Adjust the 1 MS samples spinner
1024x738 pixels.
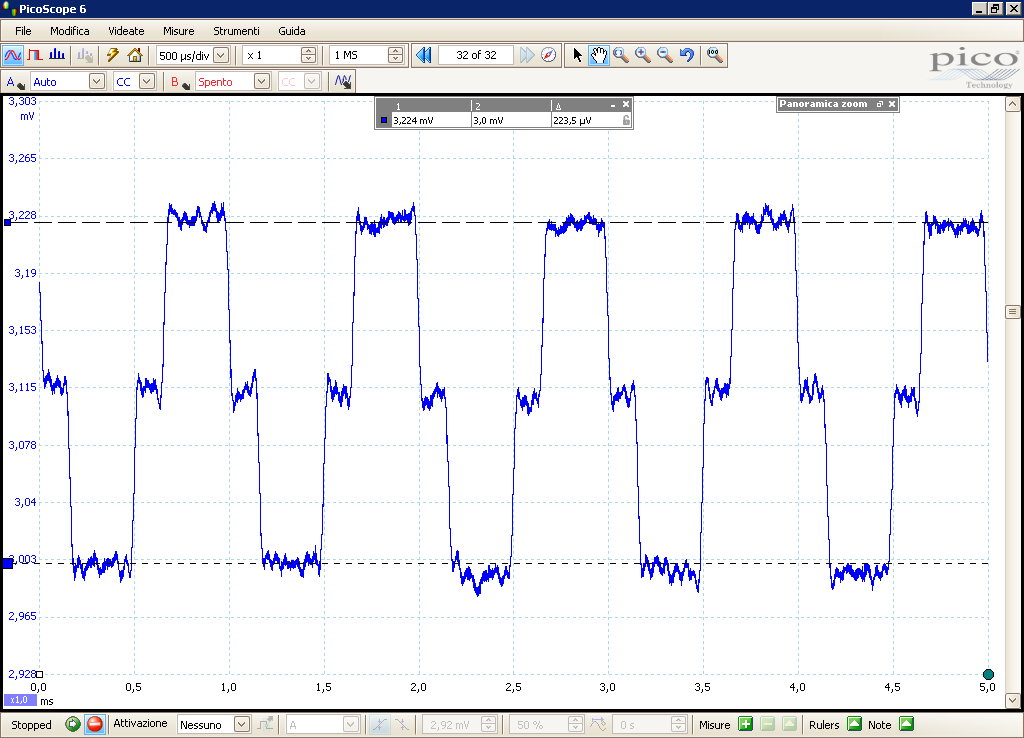click(395, 56)
